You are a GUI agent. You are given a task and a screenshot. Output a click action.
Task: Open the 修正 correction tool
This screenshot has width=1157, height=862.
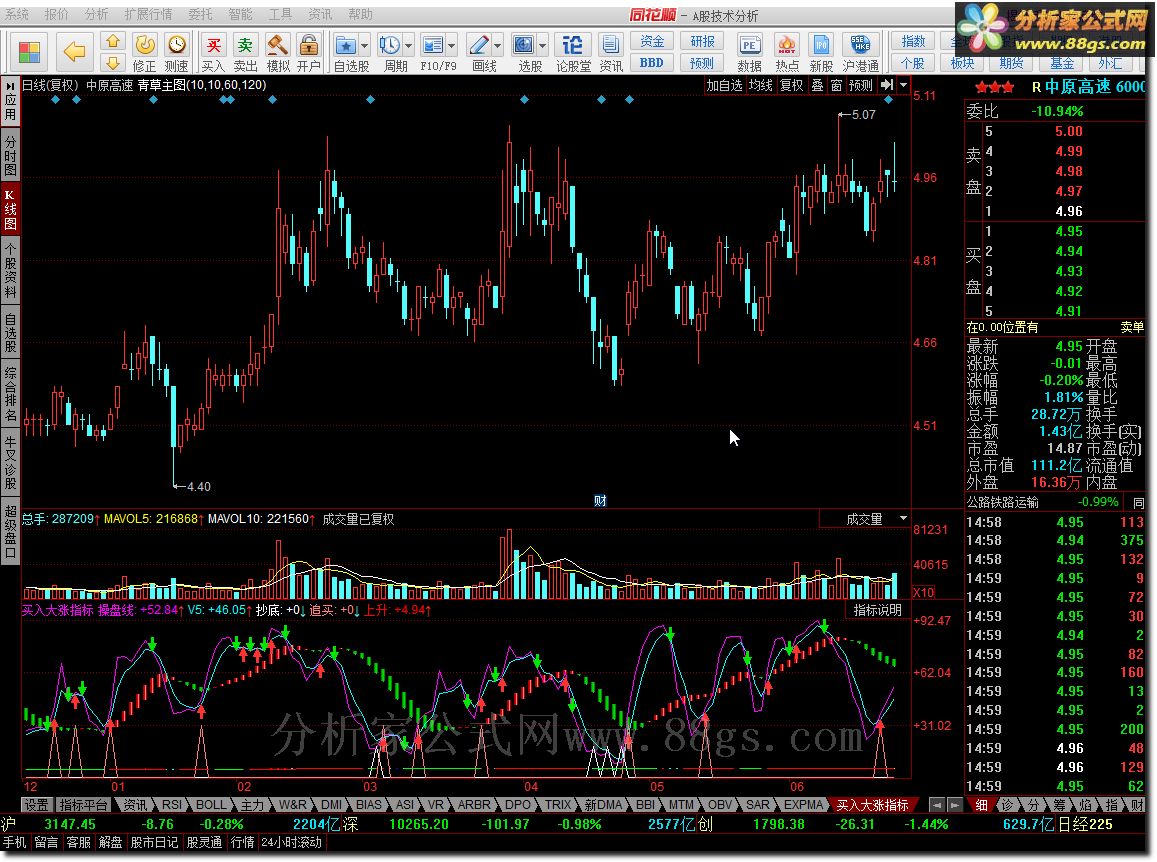145,52
